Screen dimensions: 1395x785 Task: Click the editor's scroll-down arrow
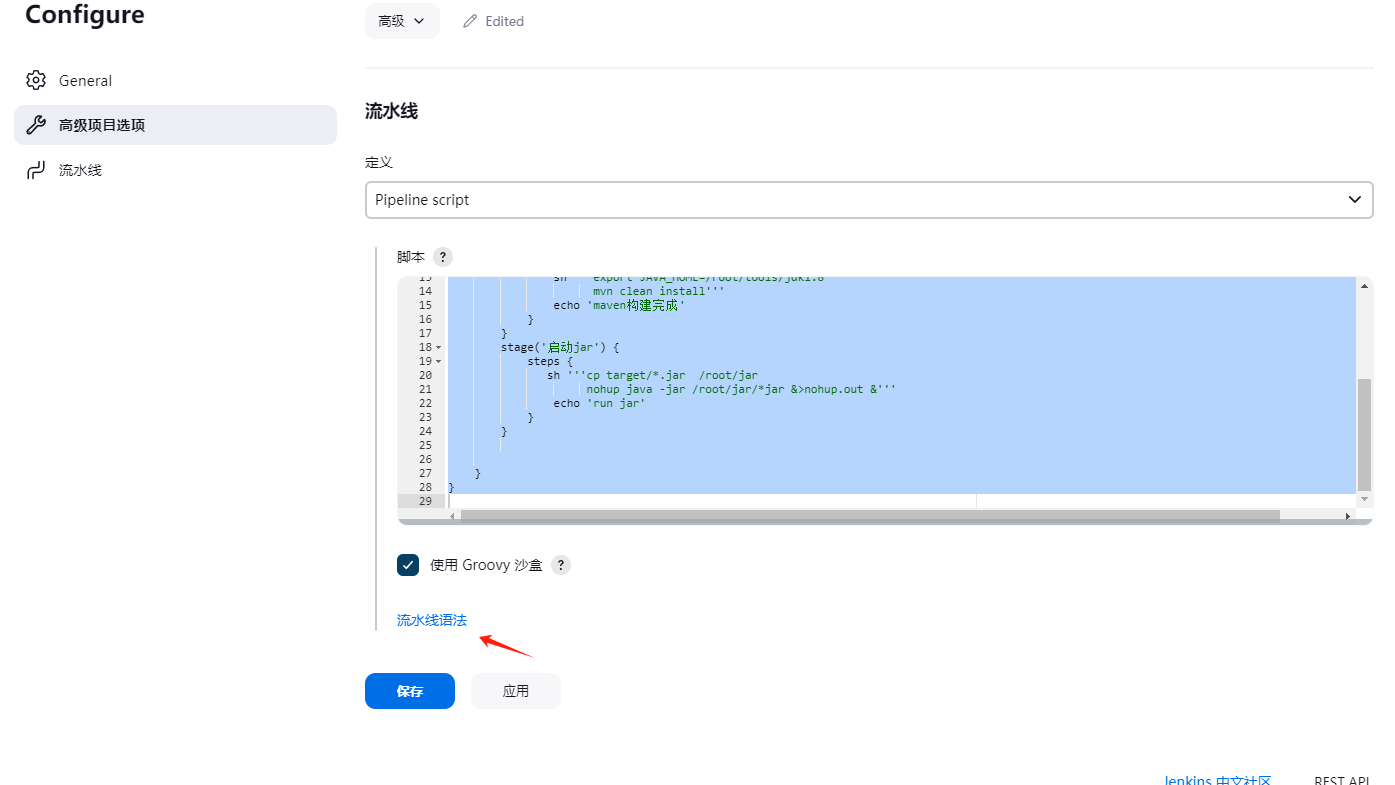1365,498
